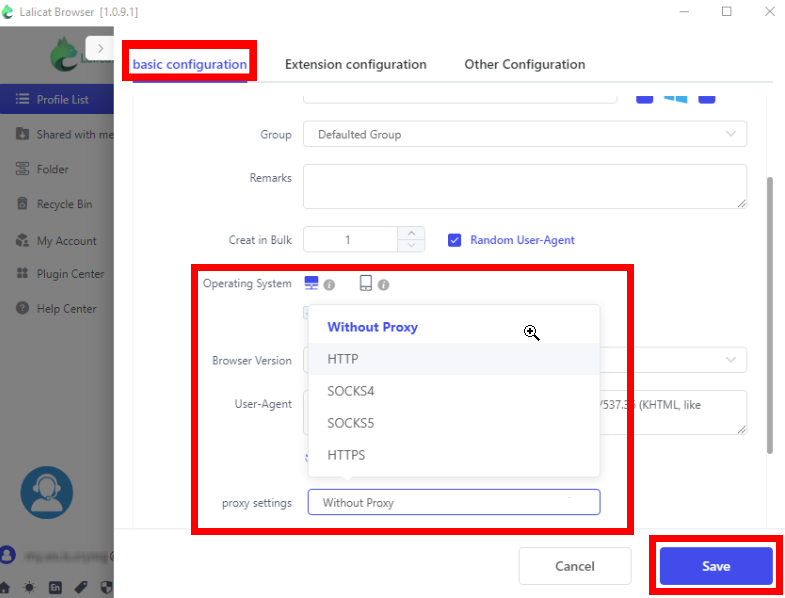This screenshot has width=785, height=598.
Task: Select the mobile device operating system icon
Action: 366,283
